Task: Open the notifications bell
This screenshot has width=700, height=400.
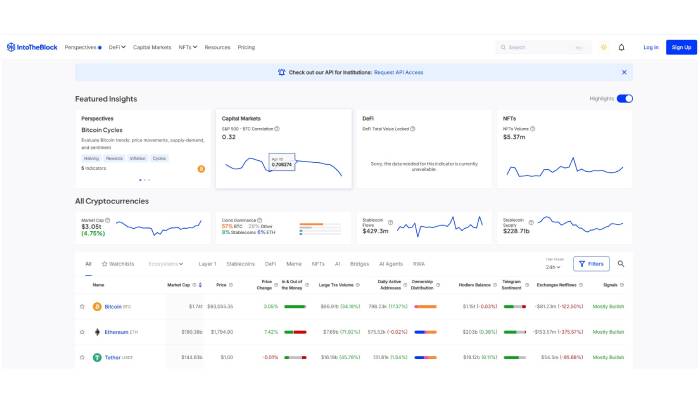Action: tap(621, 47)
